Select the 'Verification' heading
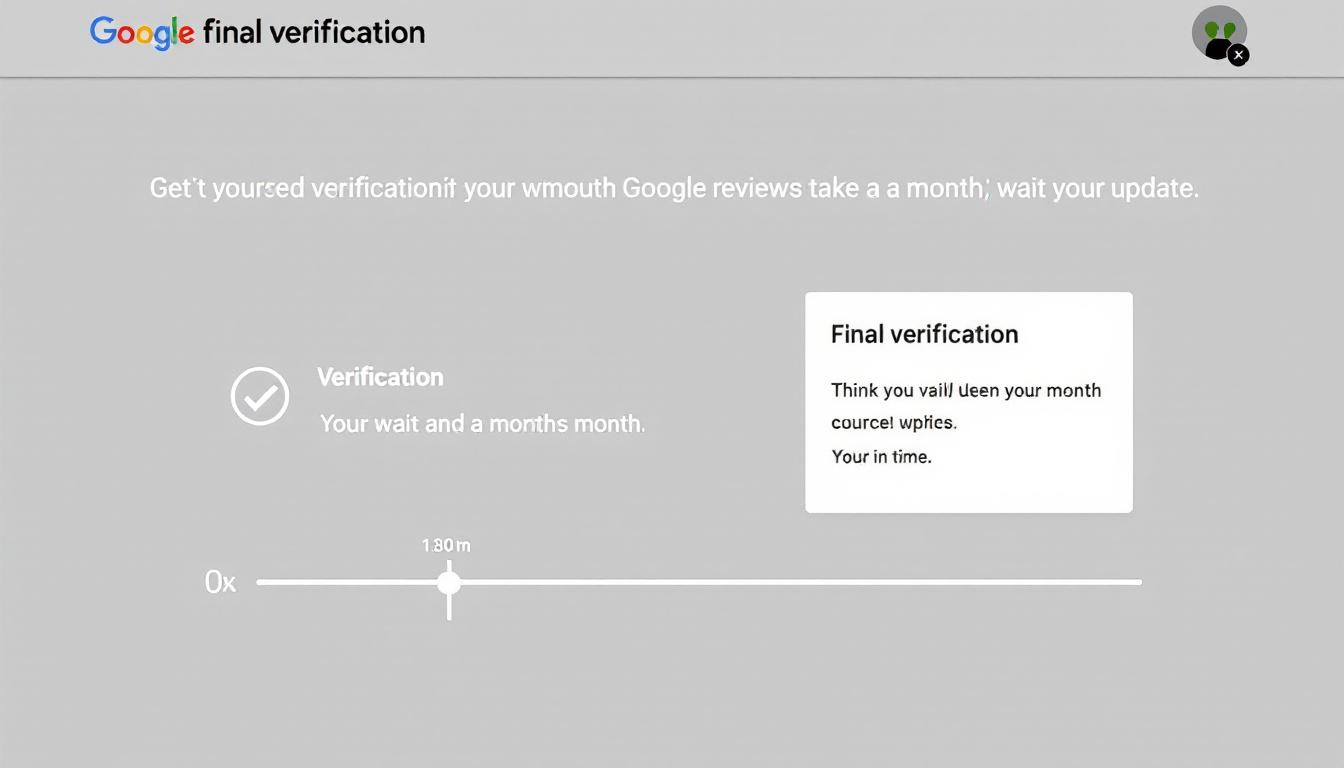Image resolution: width=1344 pixels, height=768 pixels. tap(380, 377)
